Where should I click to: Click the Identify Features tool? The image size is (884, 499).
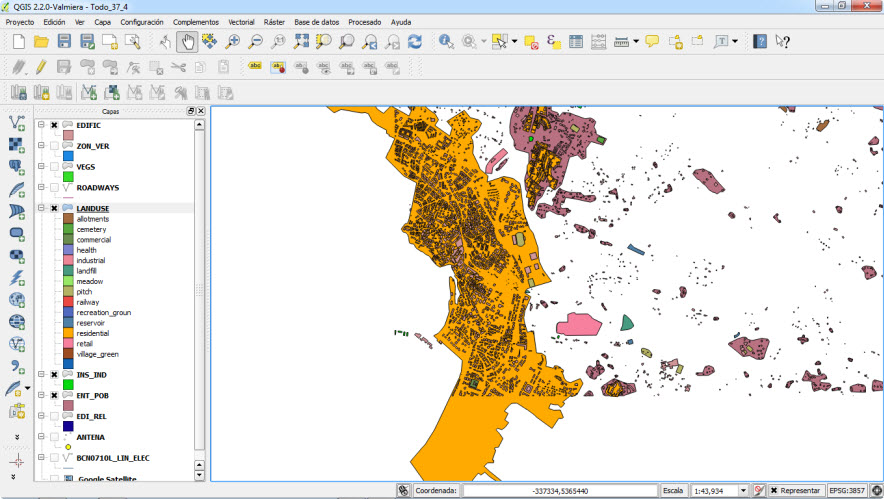point(445,41)
